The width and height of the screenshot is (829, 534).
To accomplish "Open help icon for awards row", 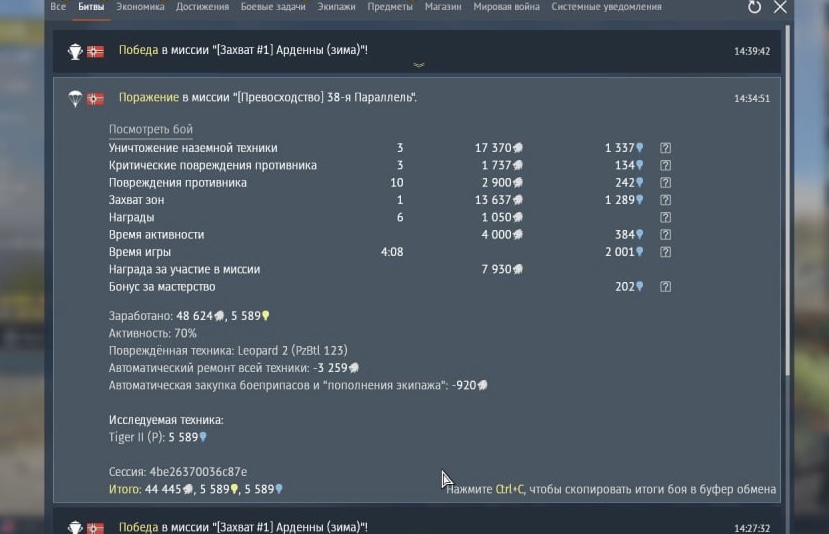I will pyautogui.click(x=666, y=217).
